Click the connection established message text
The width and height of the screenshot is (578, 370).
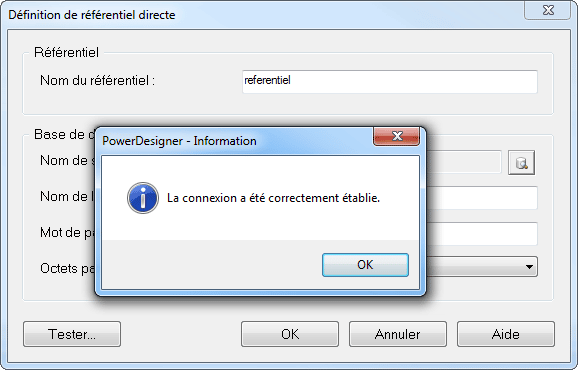[x=273, y=198]
